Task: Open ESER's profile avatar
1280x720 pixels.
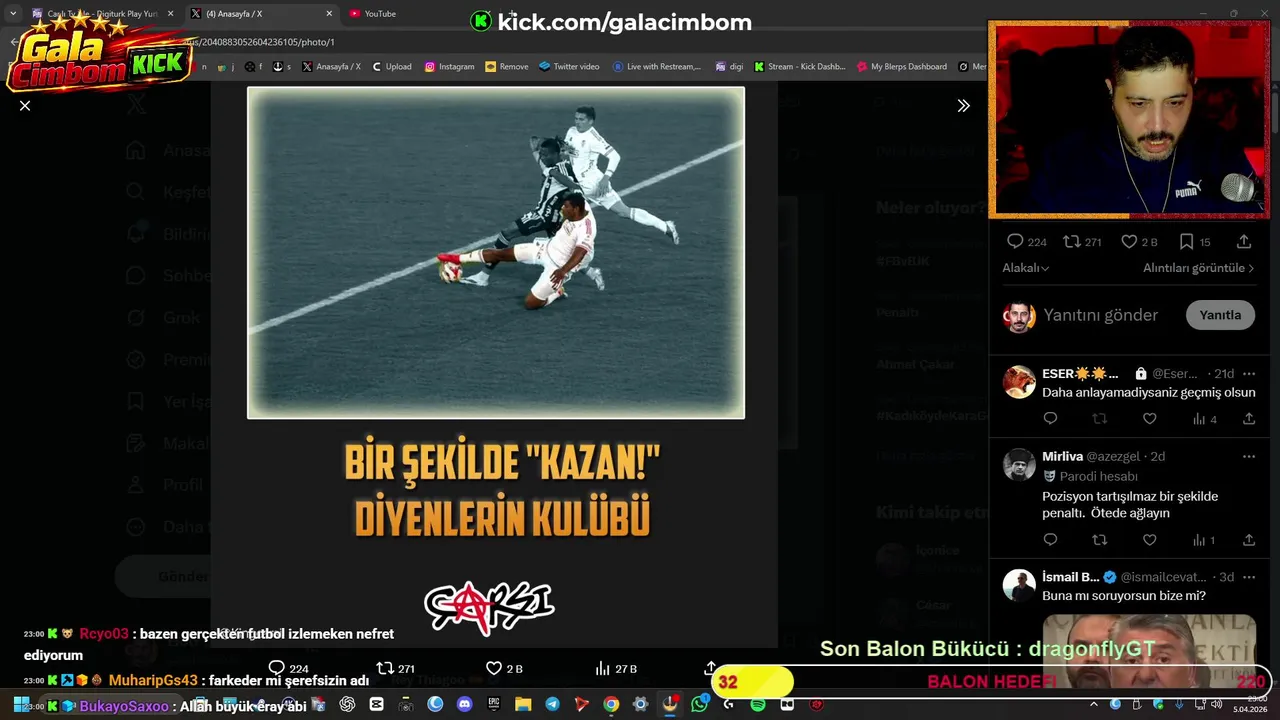Action: click(1019, 382)
